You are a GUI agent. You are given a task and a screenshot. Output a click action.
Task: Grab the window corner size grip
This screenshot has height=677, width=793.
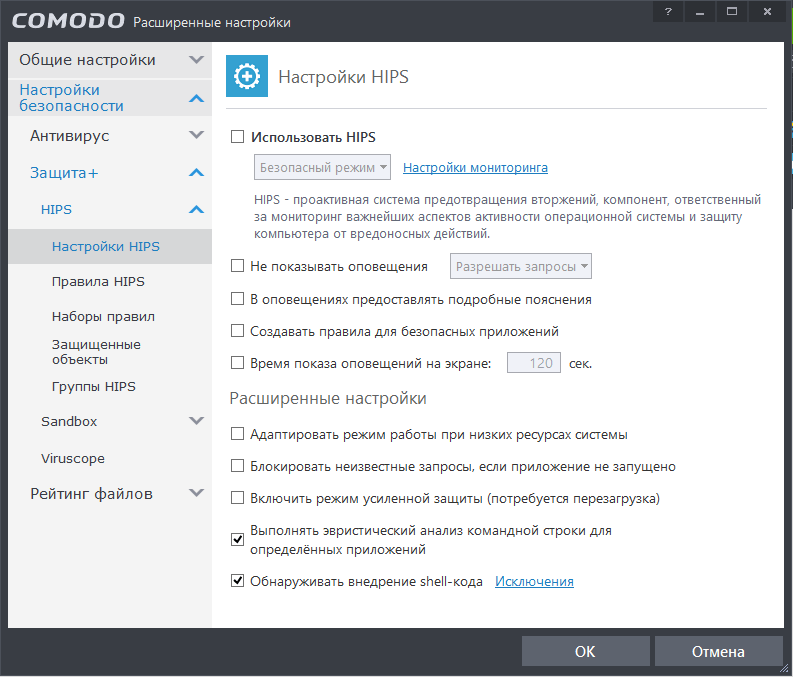coord(783,668)
